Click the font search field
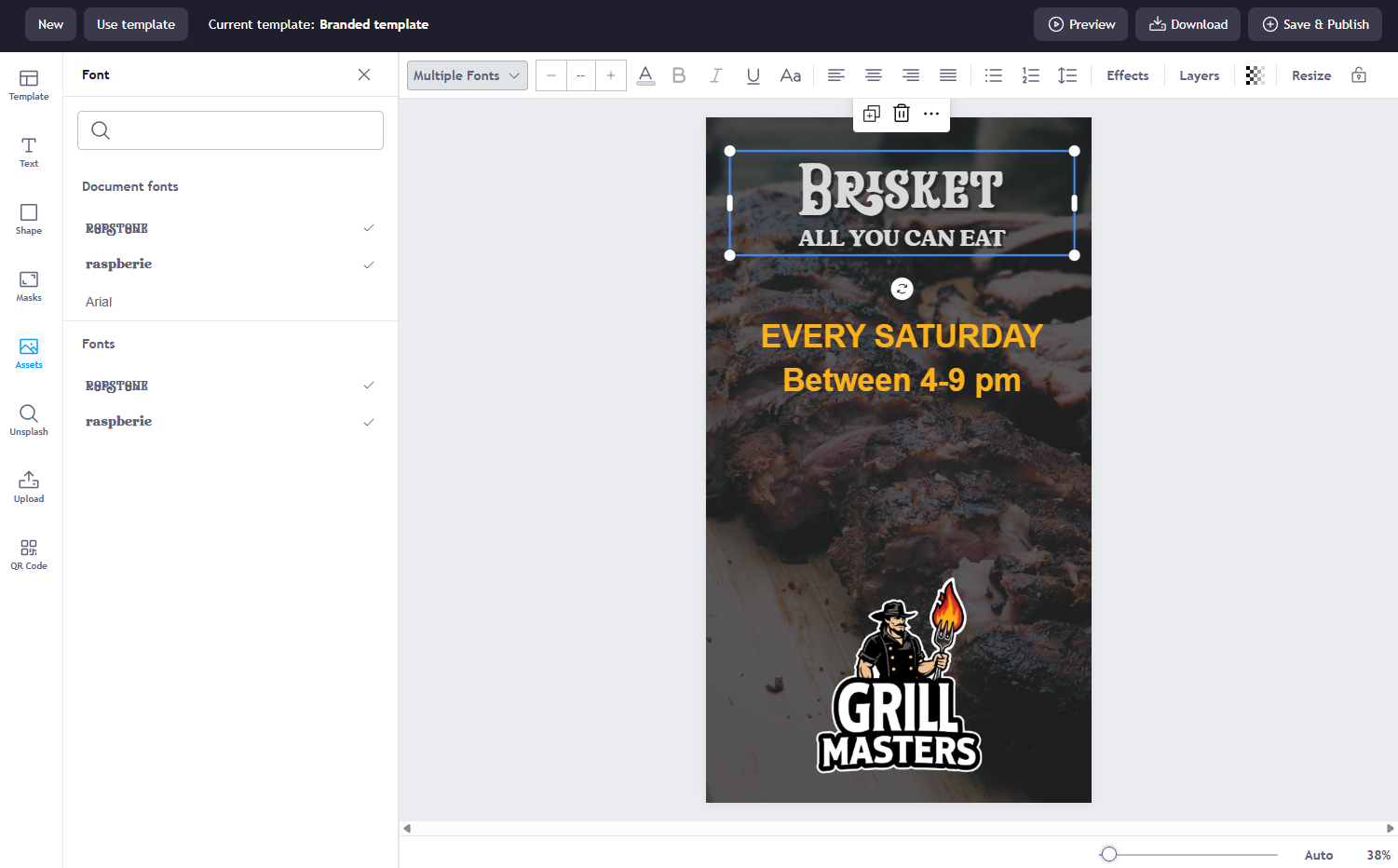This screenshot has height=868, width=1398. coord(230,130)
